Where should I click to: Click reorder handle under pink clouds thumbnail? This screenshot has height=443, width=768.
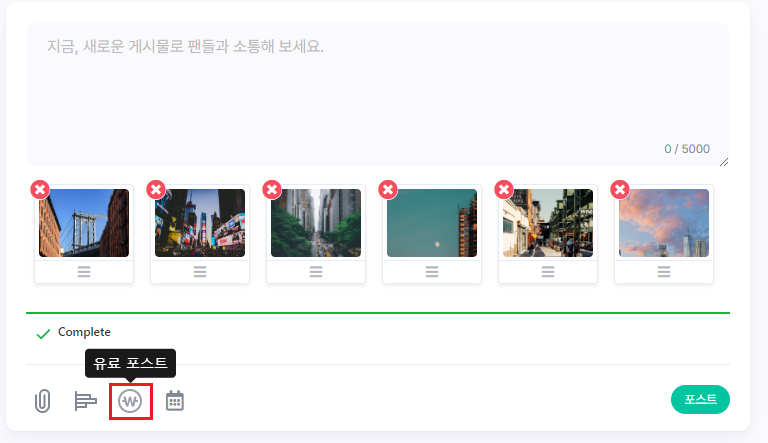664,271
